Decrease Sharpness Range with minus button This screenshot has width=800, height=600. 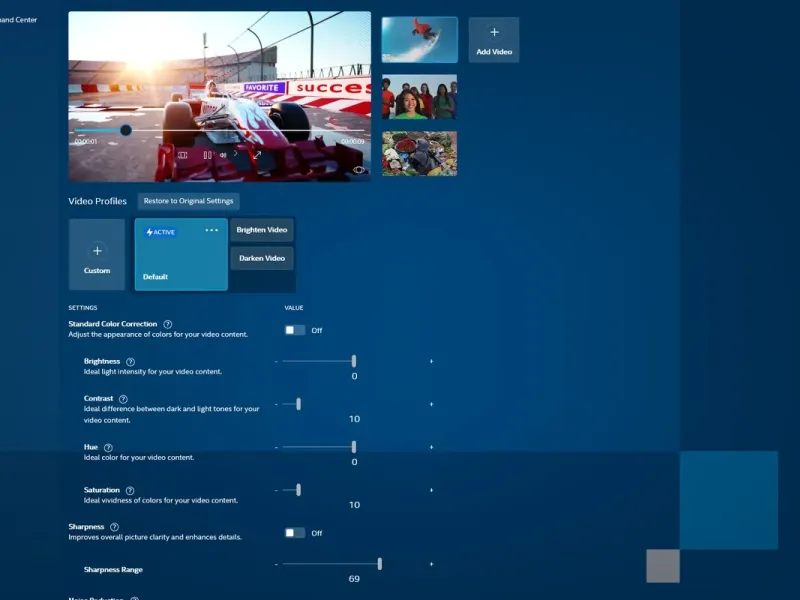[276, 564]
